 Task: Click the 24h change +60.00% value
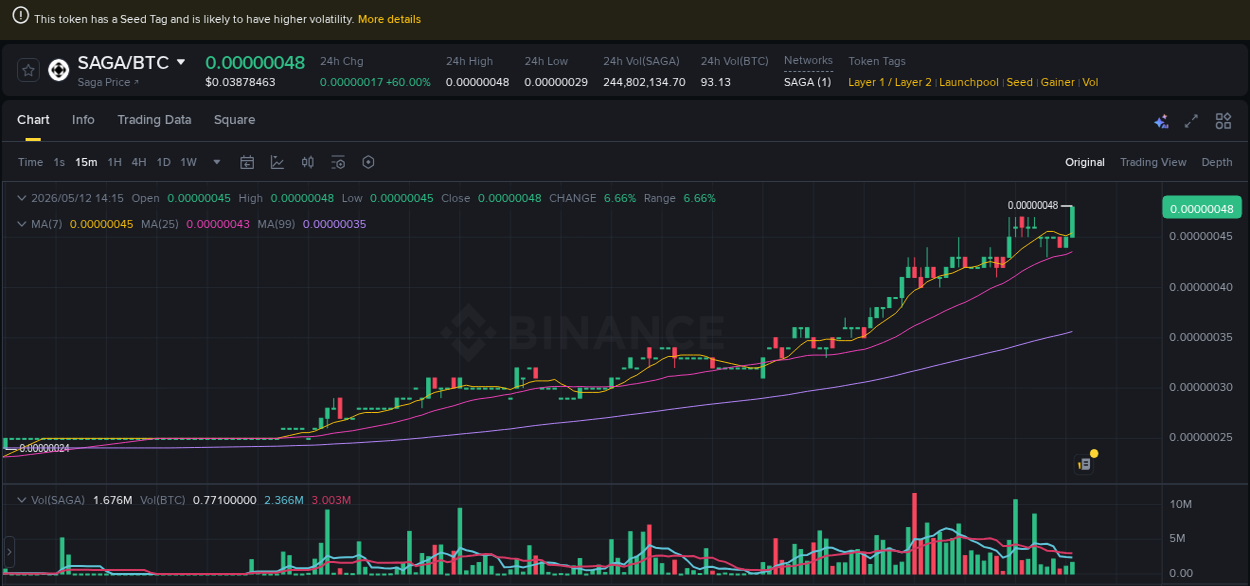pyautogui.click(x=407, y=82)
